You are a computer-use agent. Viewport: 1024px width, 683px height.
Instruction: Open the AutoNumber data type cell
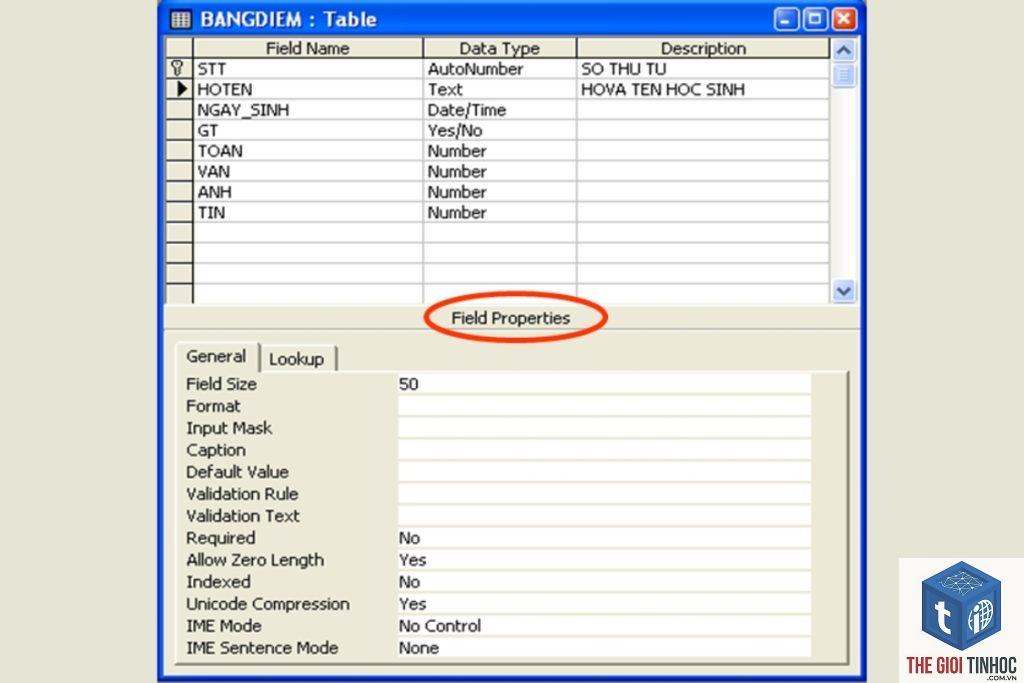click(500, 68)
